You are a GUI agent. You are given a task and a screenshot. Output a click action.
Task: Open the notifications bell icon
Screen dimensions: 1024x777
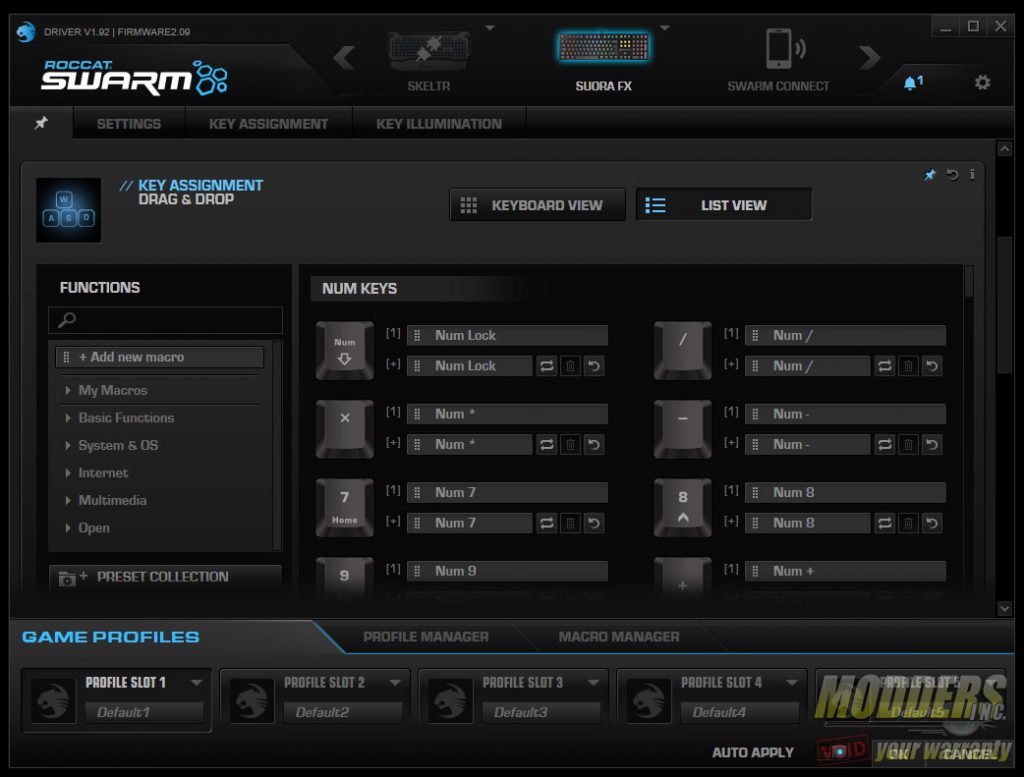[x=912, y=83]
